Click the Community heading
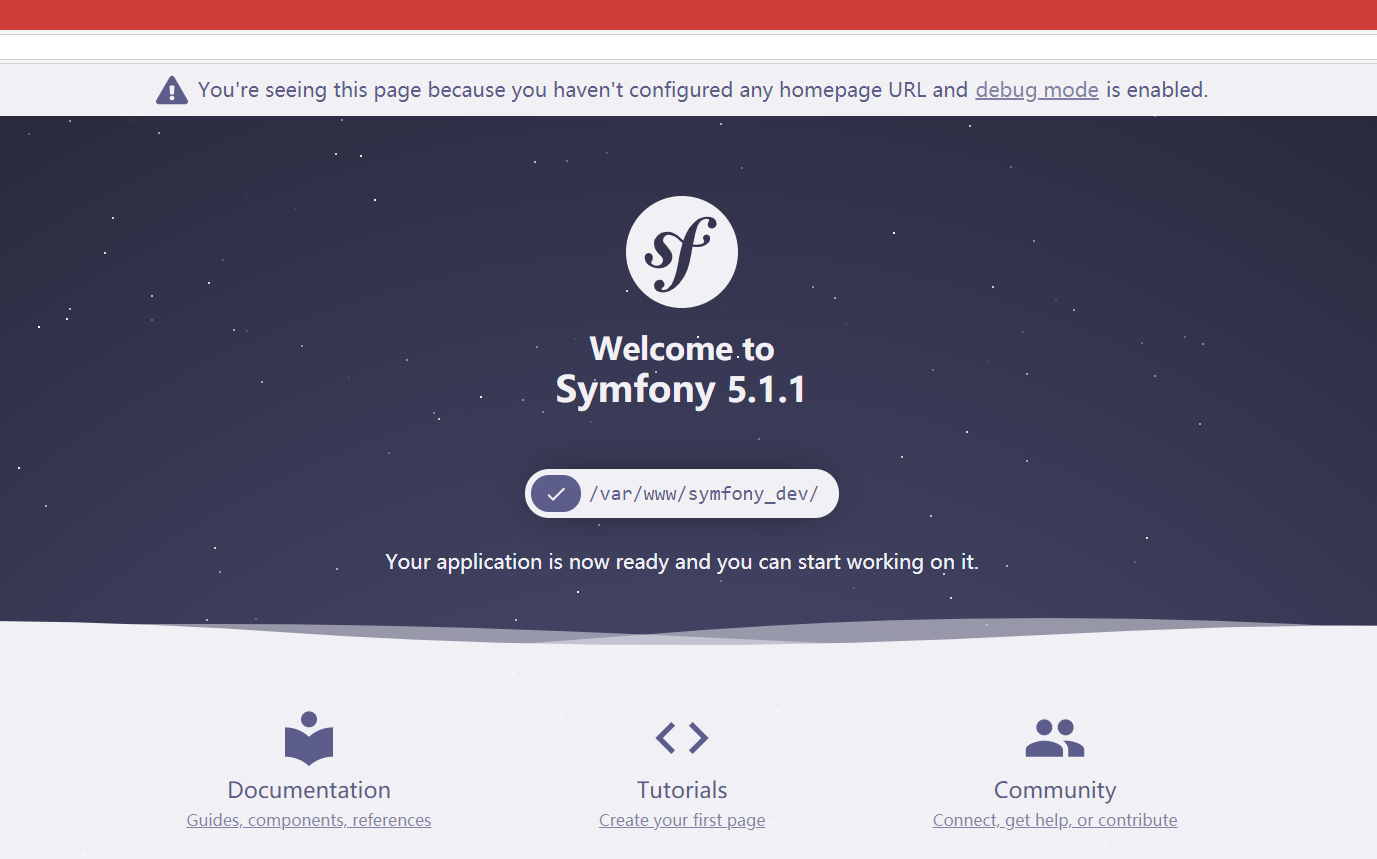The image size is (1377, 859). point(1055,790)
